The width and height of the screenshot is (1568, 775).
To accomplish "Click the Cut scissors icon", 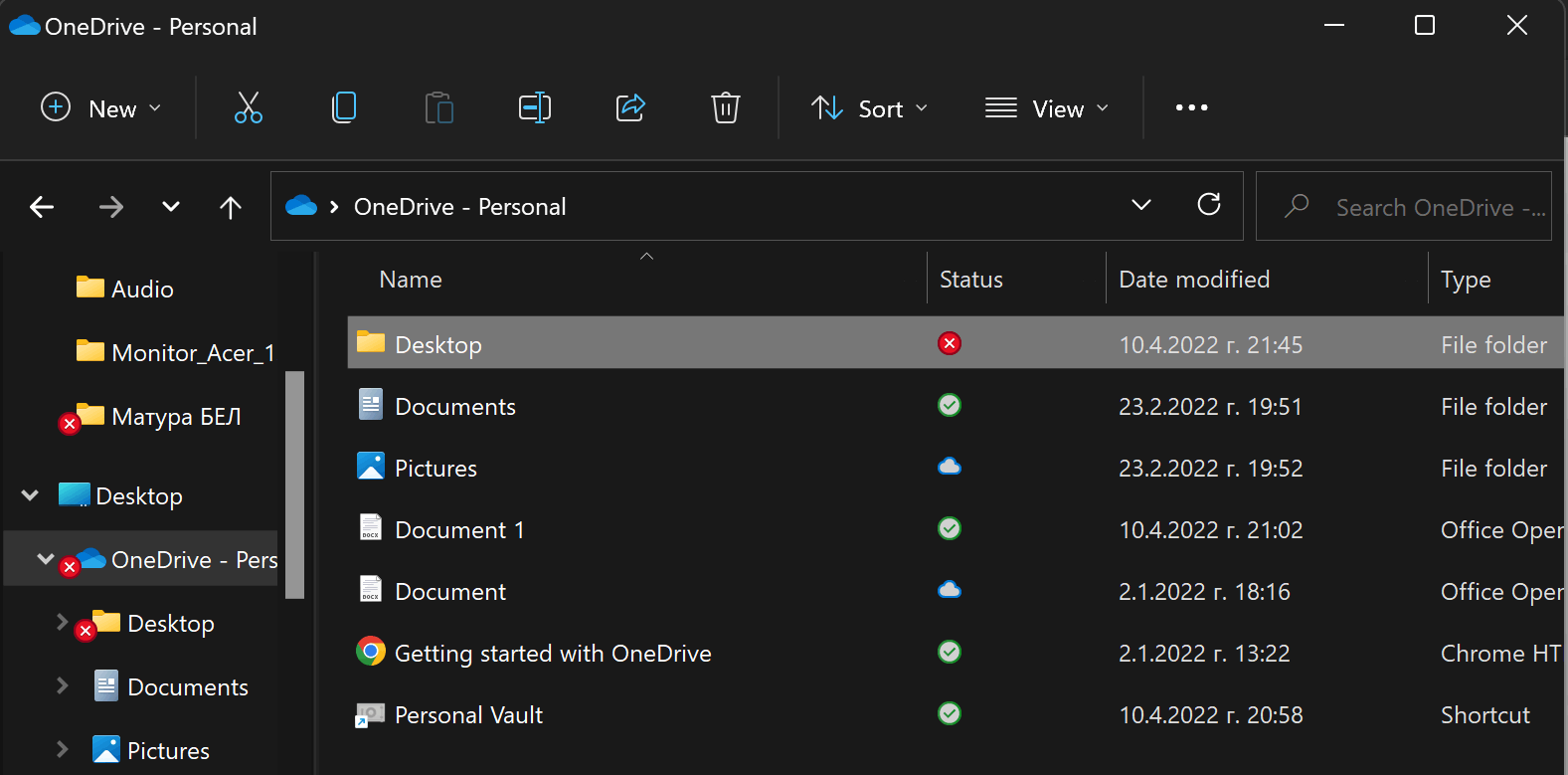I will point(248,107).
